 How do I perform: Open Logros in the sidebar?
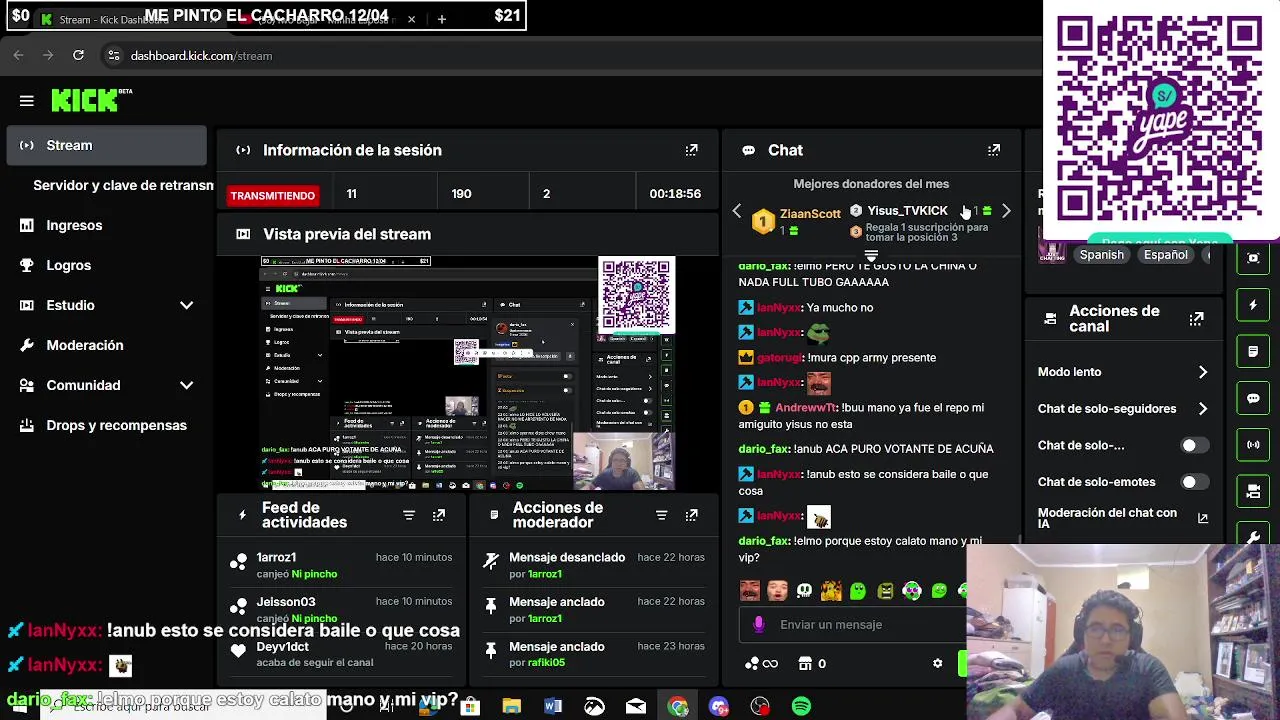tap(106, 265)
